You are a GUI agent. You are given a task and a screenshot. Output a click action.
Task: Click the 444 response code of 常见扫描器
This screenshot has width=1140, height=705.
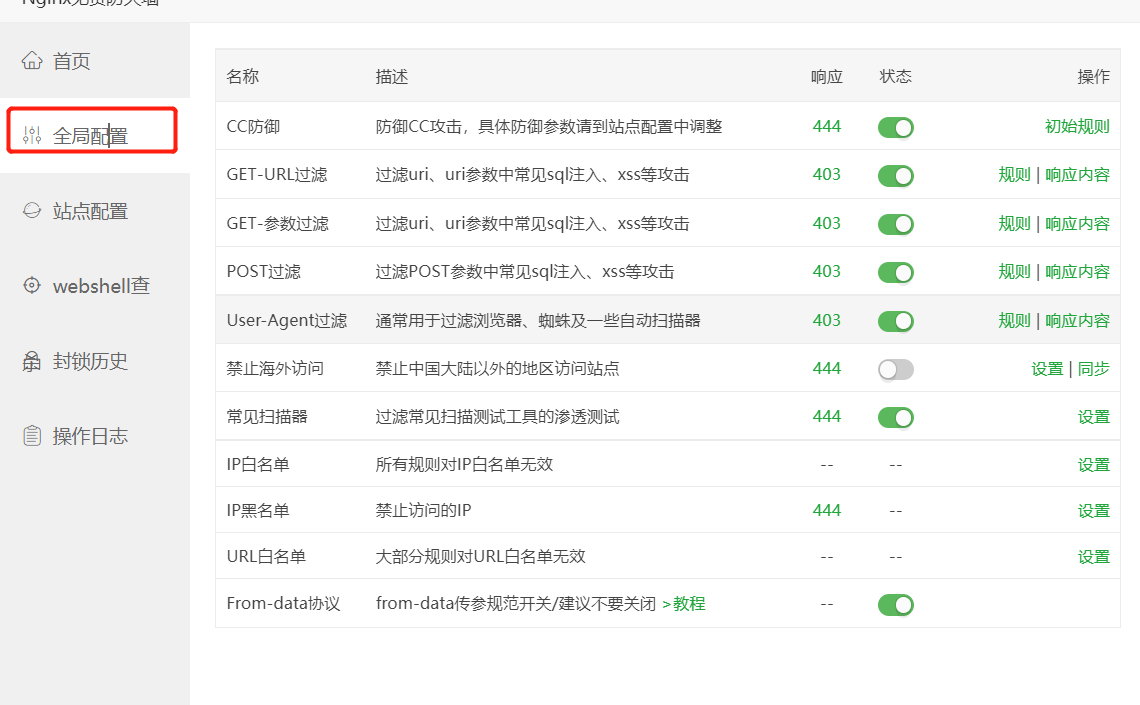(x=827, y=416)
